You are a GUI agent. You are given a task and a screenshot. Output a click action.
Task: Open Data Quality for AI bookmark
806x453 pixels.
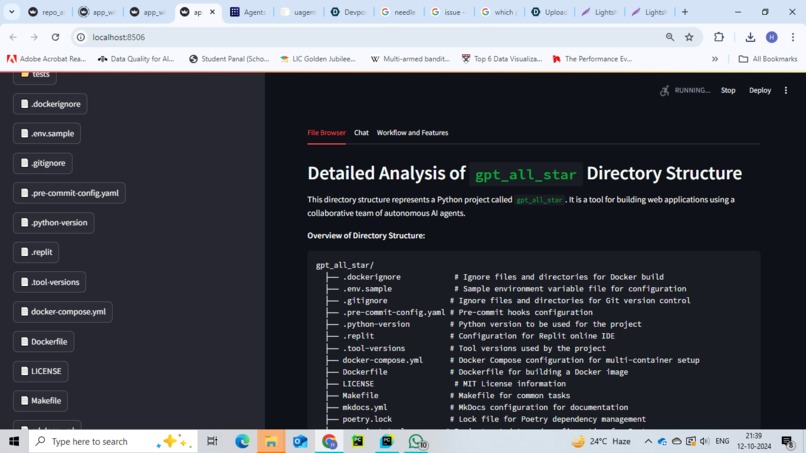(136, 59)
